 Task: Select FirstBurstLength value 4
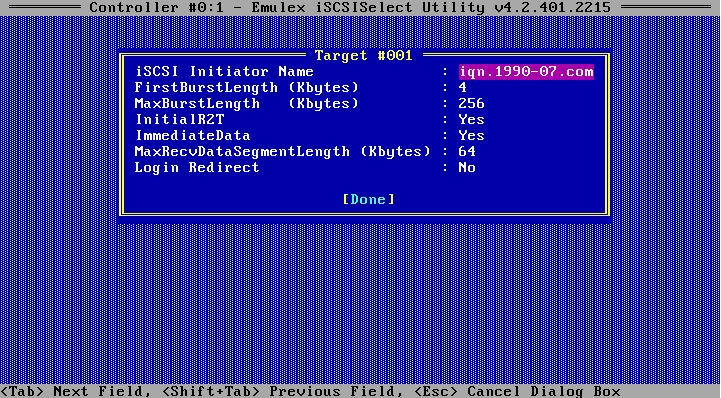pyautogui.click(x=463, y=87)
